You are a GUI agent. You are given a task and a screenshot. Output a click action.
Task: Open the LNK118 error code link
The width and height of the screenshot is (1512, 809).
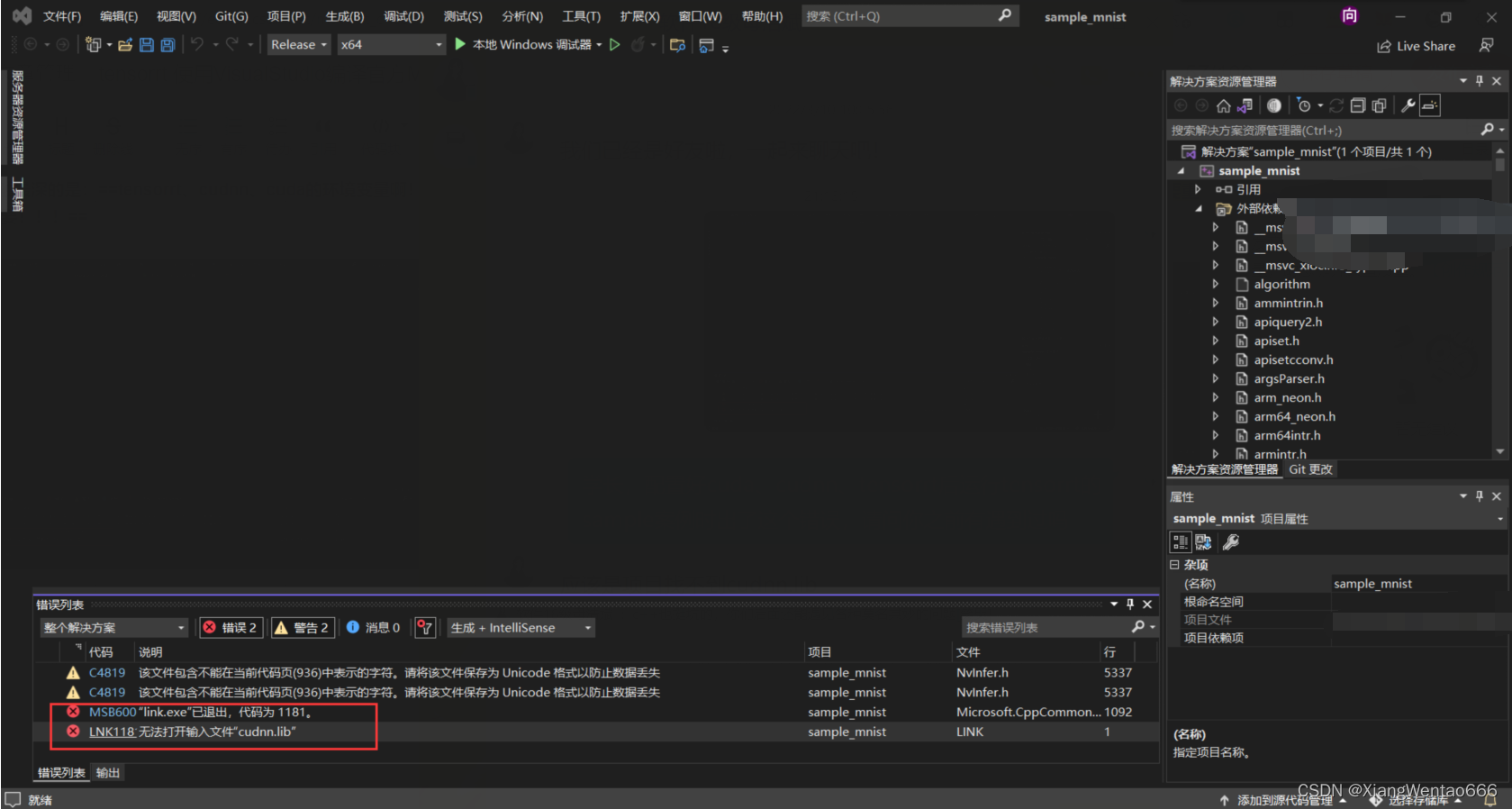tap(112, 732)
